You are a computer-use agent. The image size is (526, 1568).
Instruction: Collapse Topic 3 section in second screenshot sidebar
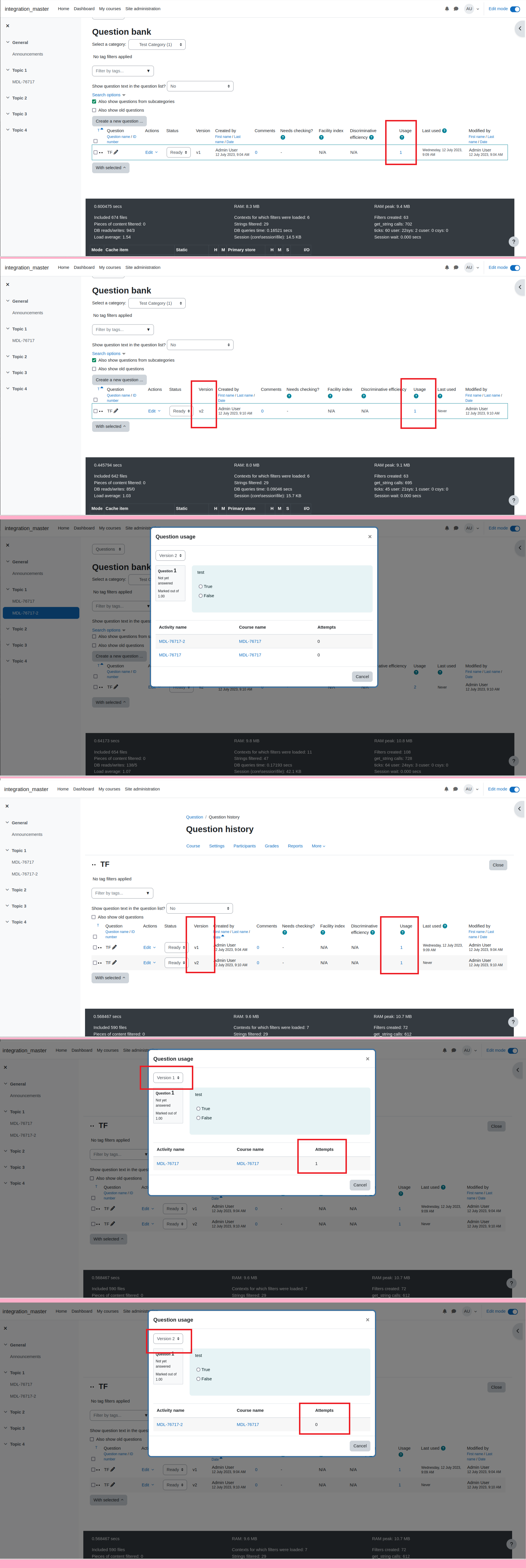point(7,372)
